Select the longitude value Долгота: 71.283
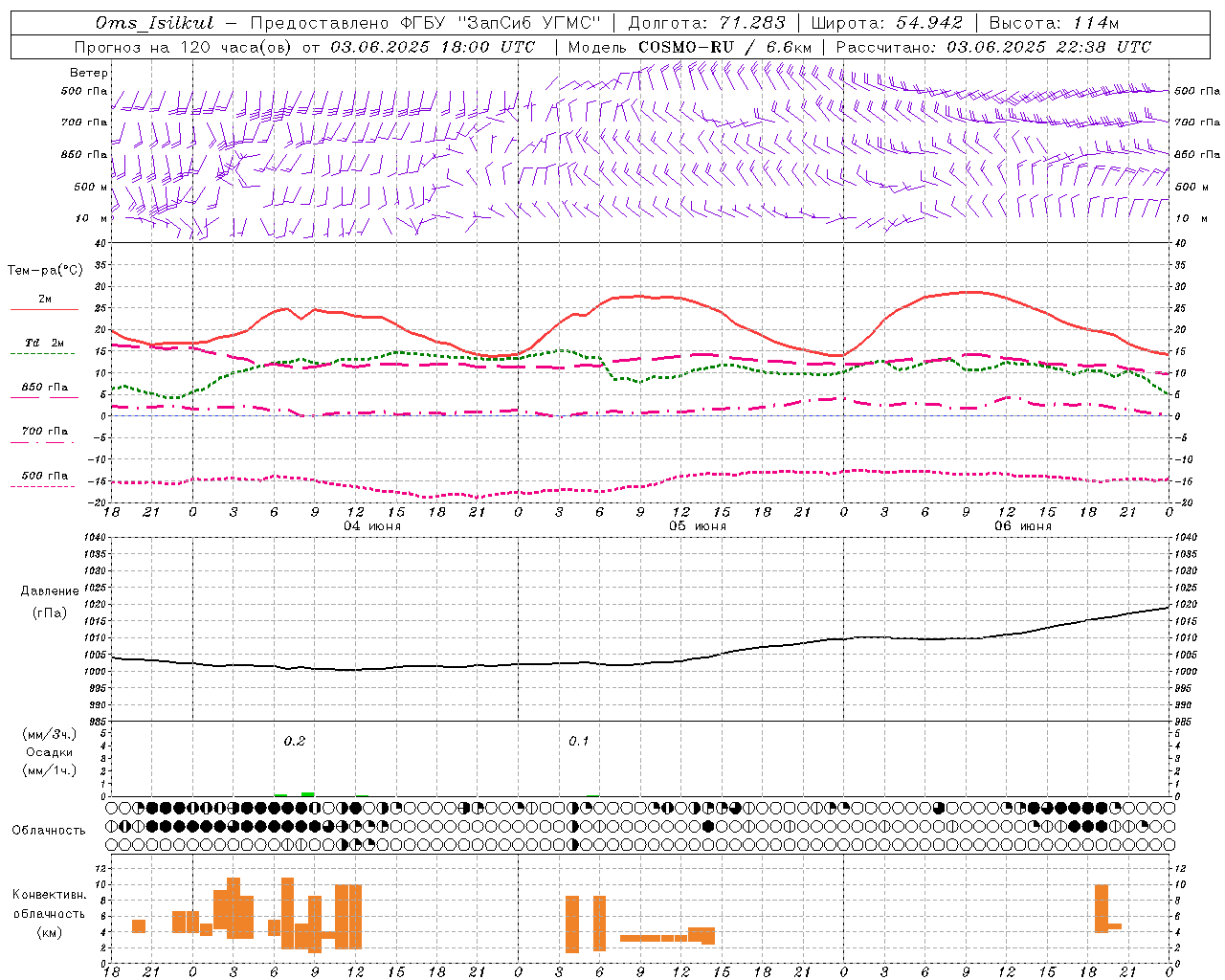The width and height of the screenshot is (1225, 980). [706, 23]
